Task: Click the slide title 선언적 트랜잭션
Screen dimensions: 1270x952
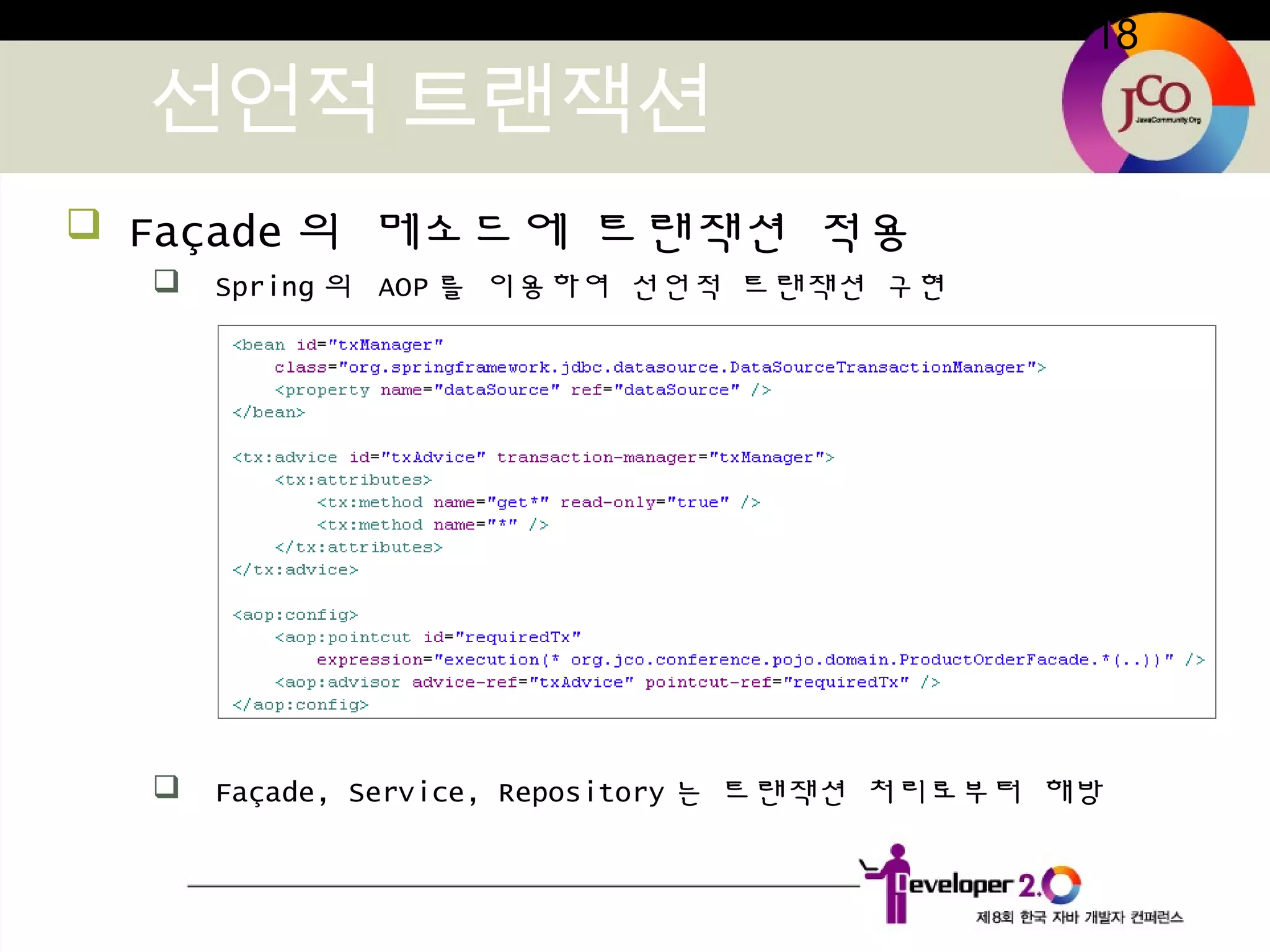Action: tap(430, 98)
